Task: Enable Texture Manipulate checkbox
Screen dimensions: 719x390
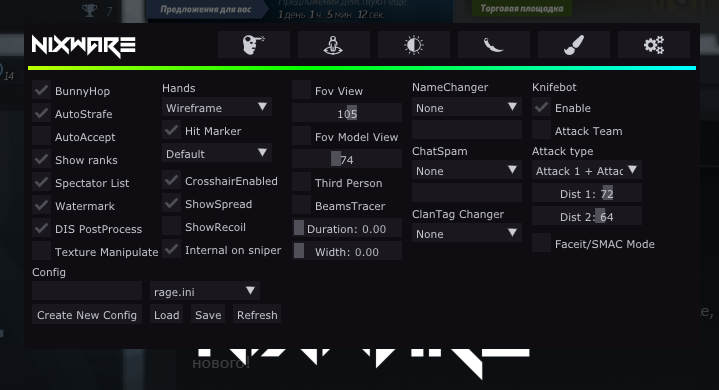Action: click(x=41, y=251)
